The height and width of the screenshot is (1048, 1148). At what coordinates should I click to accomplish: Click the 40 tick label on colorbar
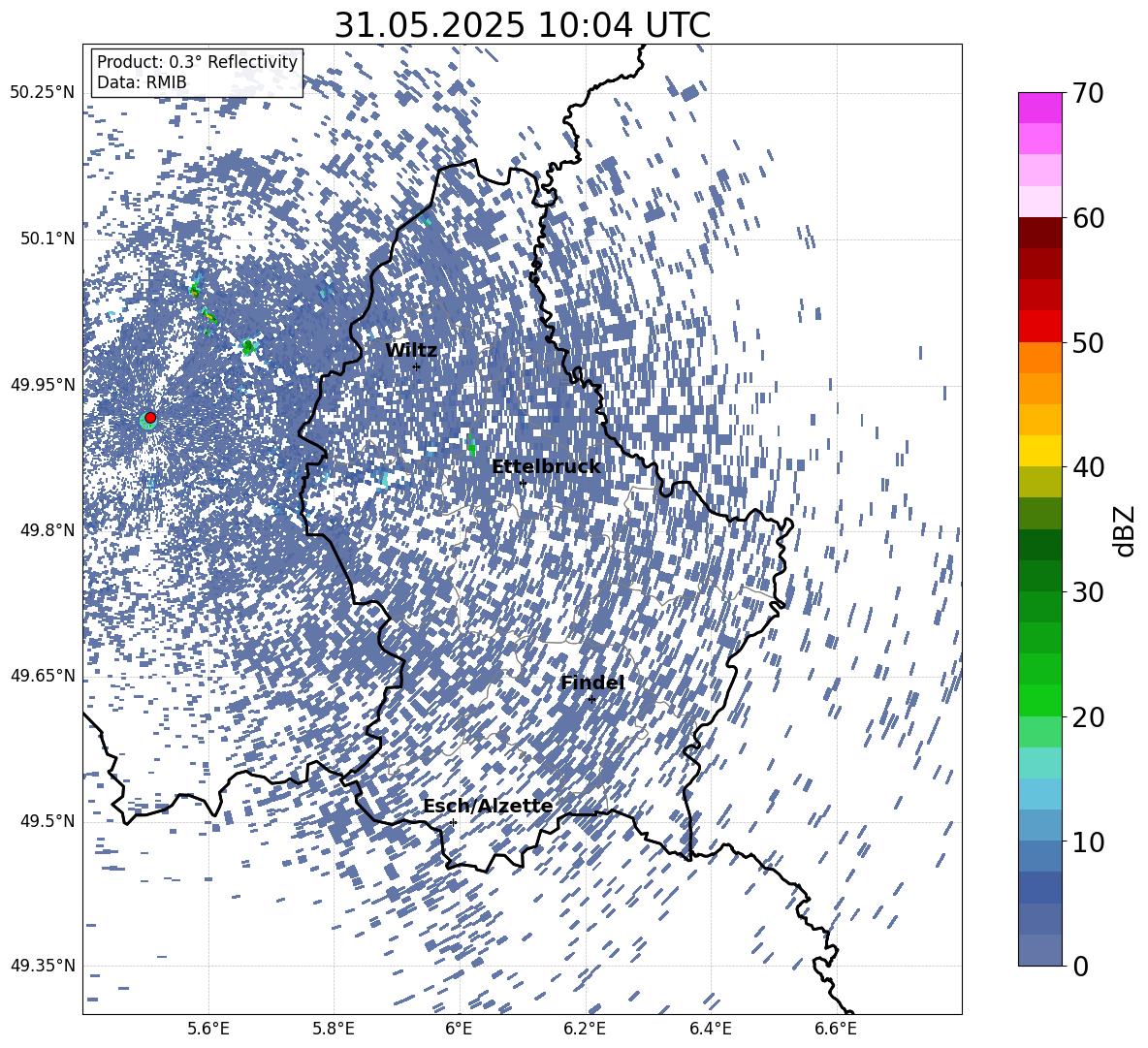[x=1087, y=467]
